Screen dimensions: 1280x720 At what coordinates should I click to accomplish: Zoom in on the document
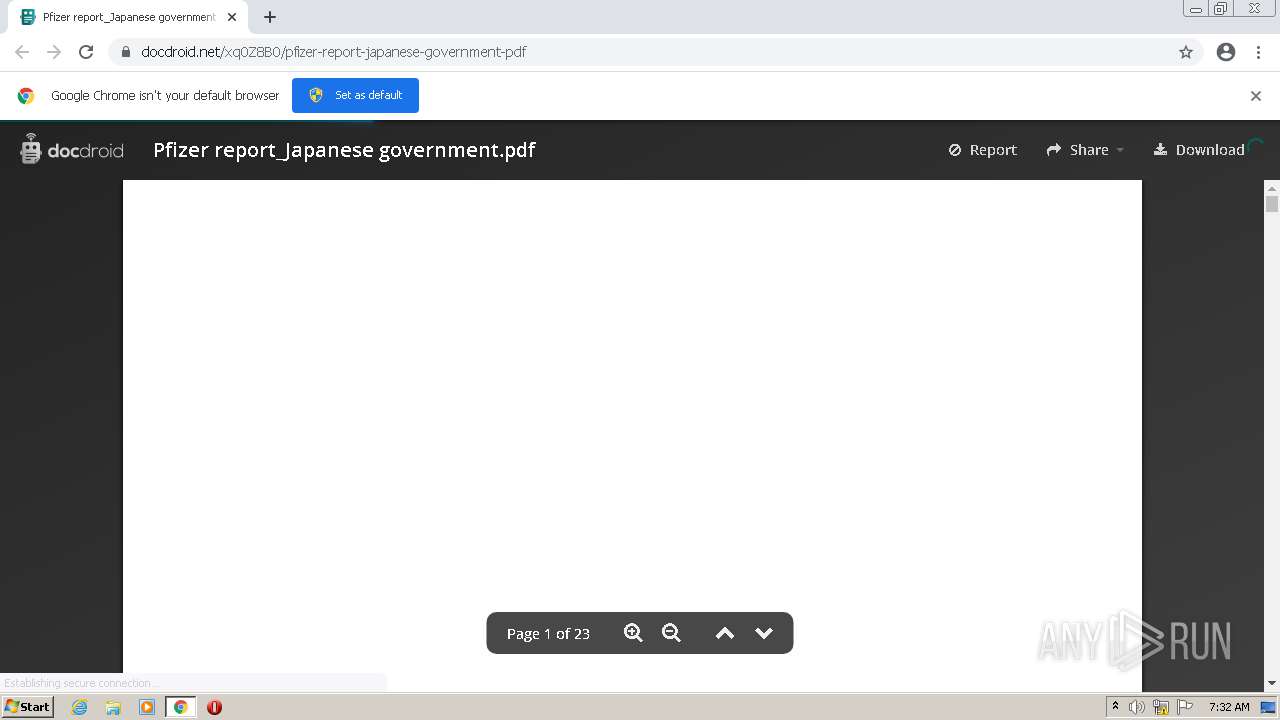pyautogui.click(x=633, y=633)
